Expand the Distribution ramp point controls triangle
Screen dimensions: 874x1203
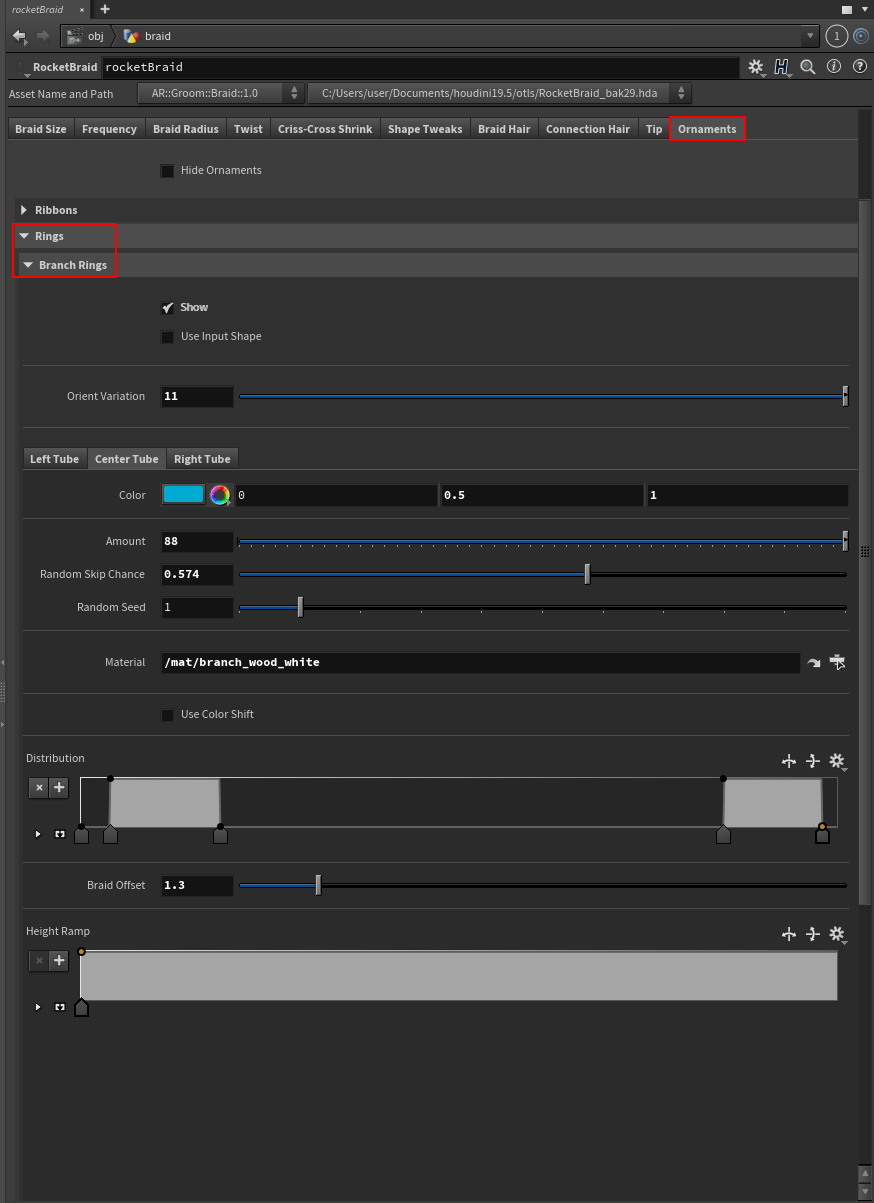(x=38, y=834)
